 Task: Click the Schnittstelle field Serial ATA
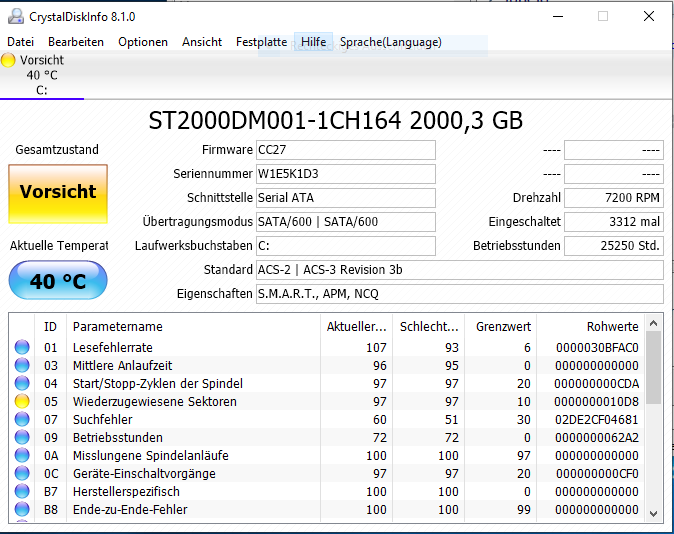tap(346, 198)
